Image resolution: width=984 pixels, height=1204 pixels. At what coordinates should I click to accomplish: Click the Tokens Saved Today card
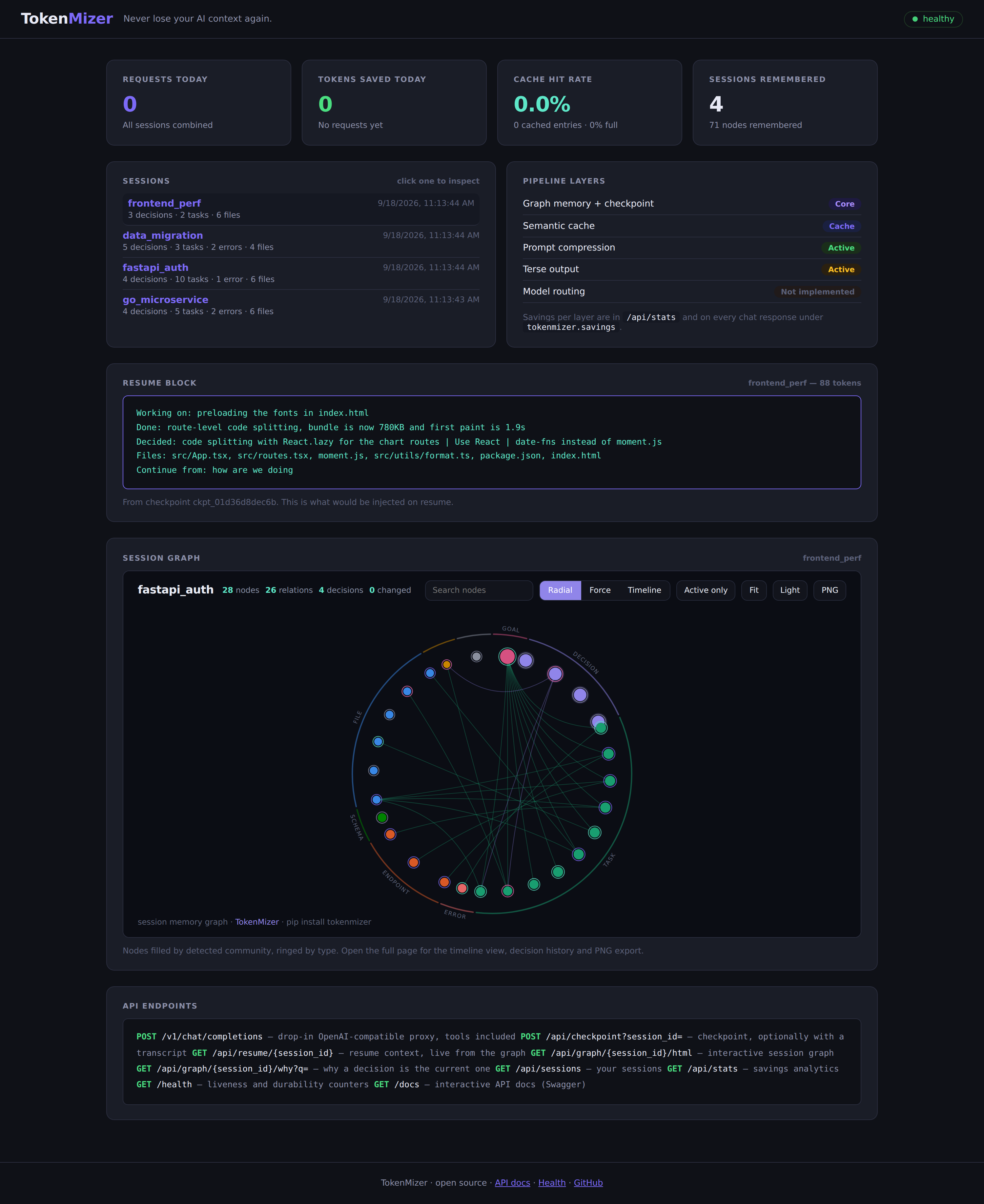pos(394,103)
